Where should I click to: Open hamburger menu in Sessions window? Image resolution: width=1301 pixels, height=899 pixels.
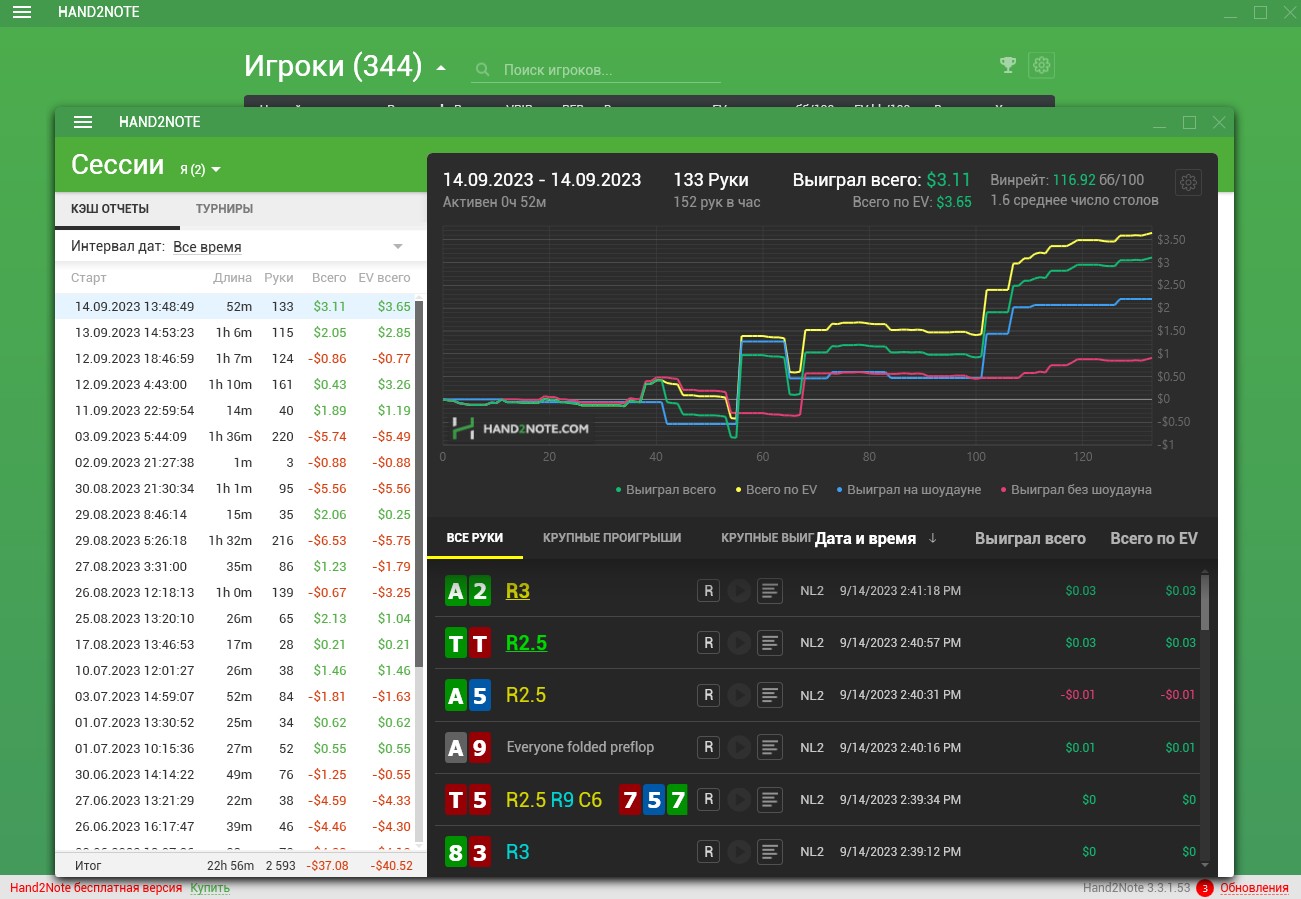pyautogui.click(x=83, y=122)
